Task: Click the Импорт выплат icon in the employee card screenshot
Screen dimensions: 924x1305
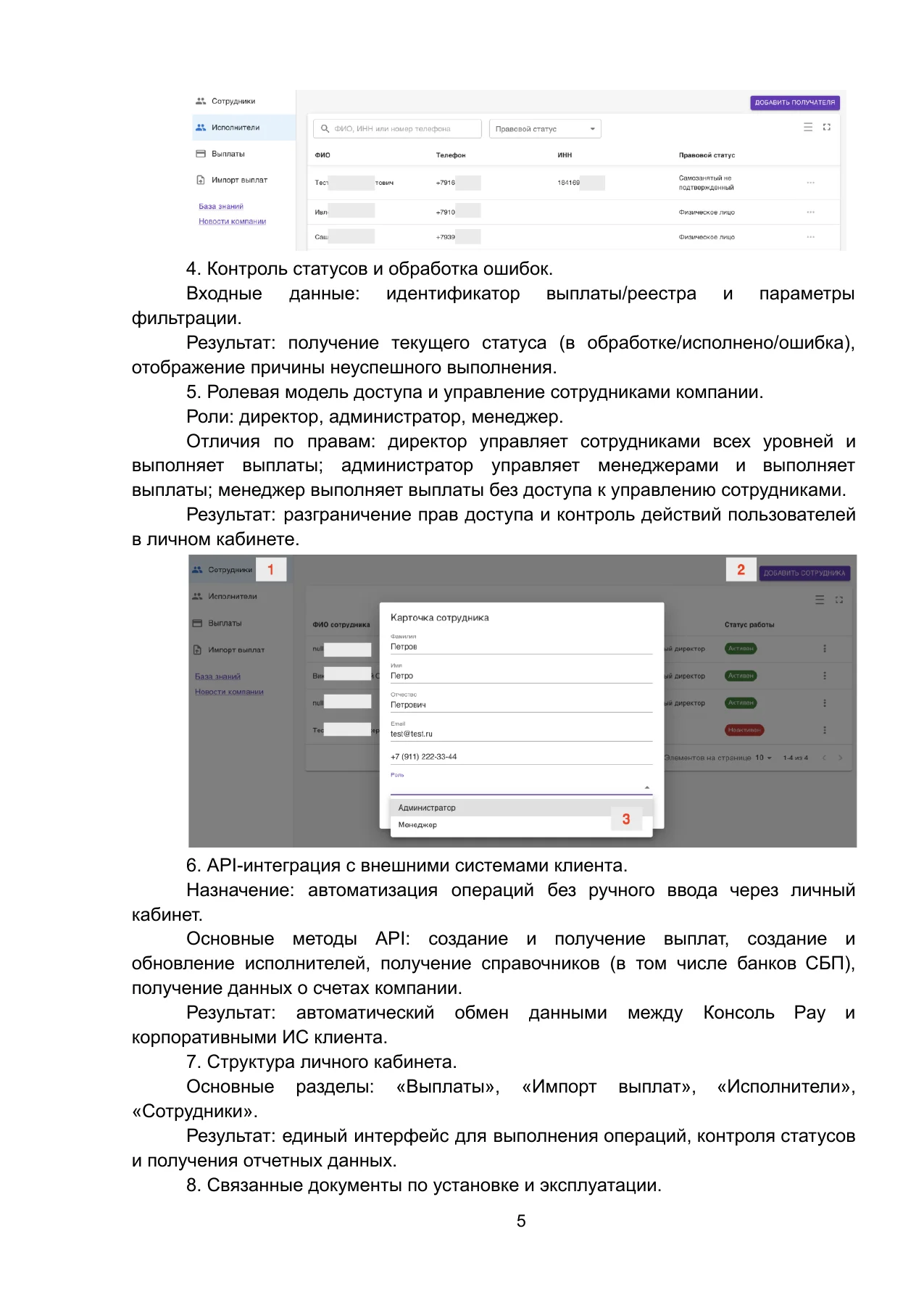Action: tap(197, 650)
